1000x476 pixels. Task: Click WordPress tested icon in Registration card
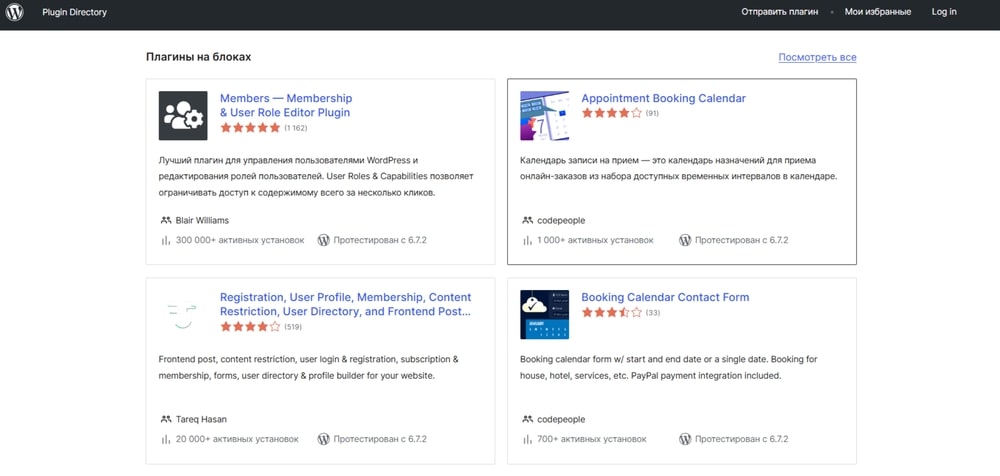(x=323, y=439)
